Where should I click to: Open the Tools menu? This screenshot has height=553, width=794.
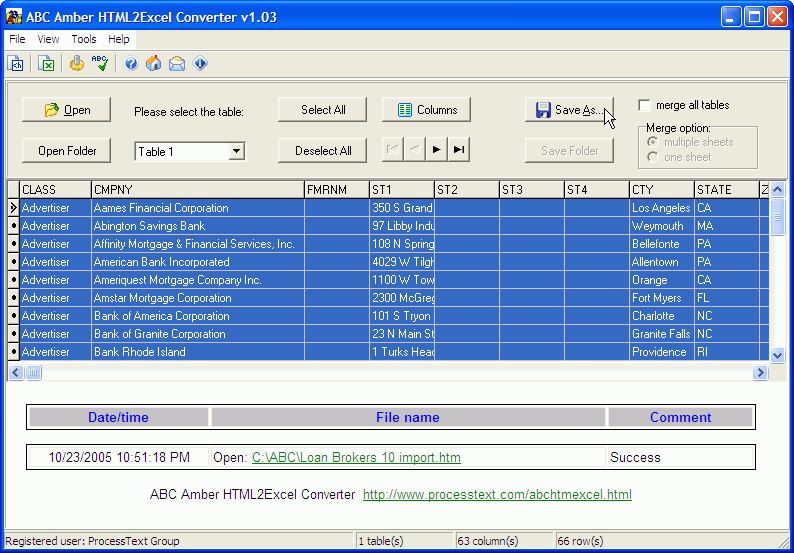84,39
